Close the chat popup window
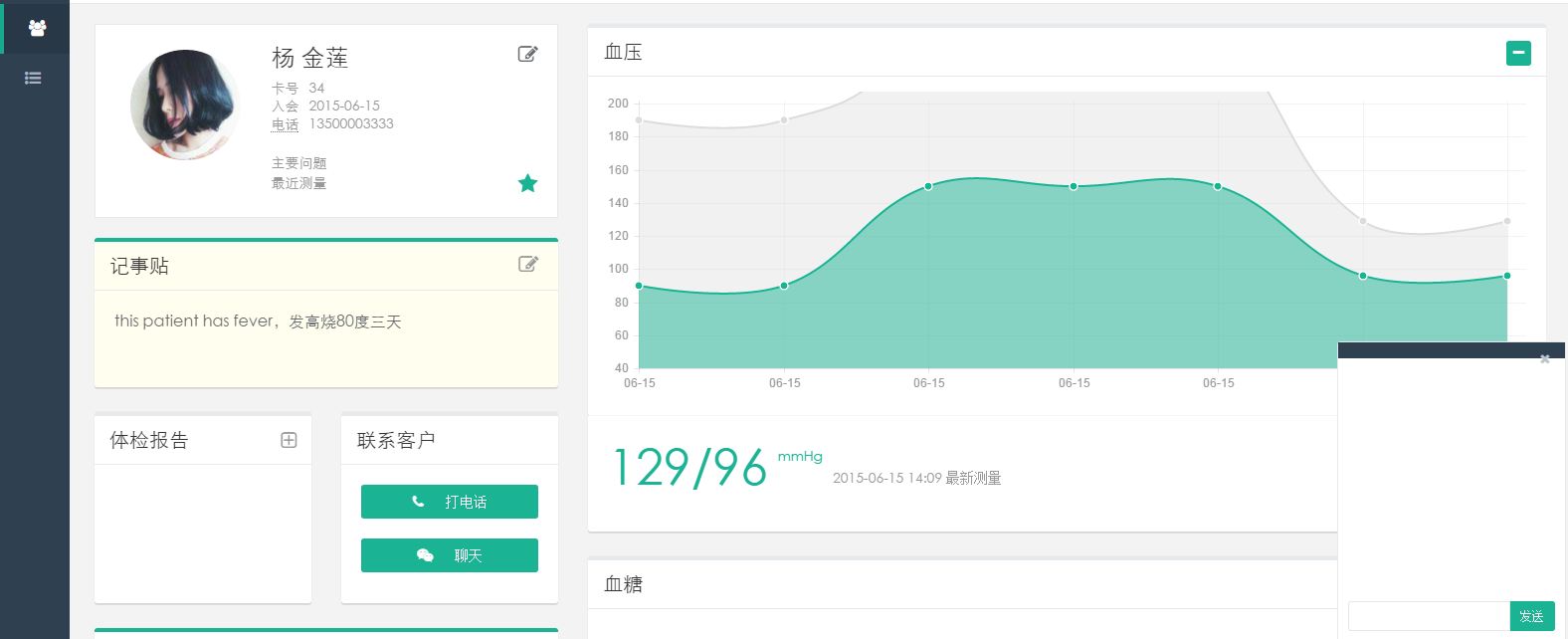Image resolution: width=1568 pixels, height=639 pixels. point(1544,358)
